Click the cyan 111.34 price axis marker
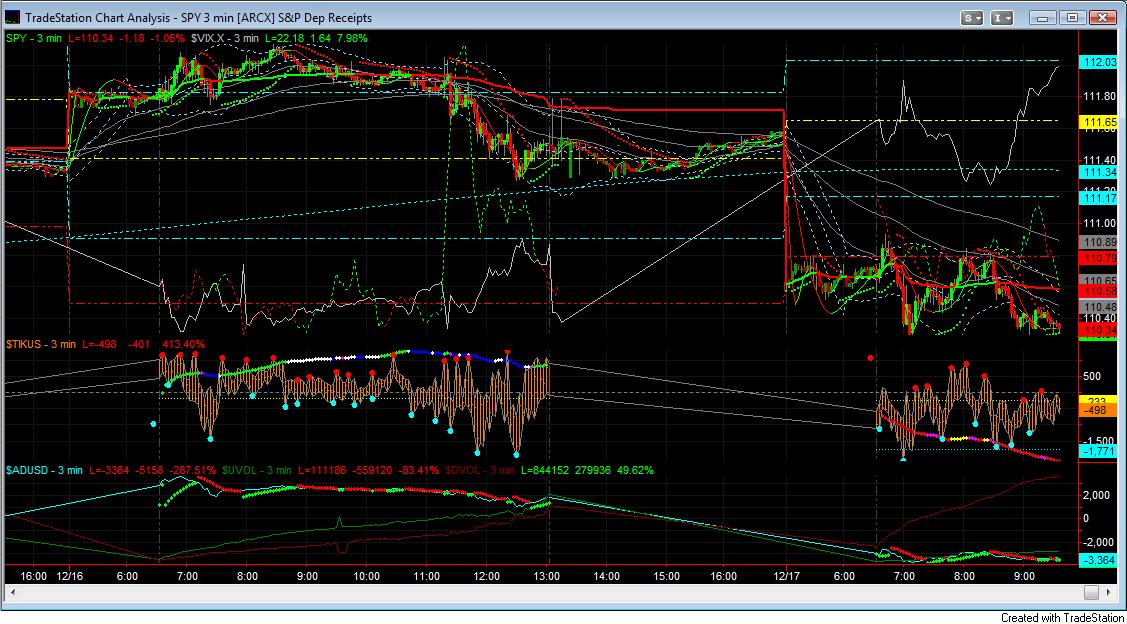This screenshot has height=624, width=1127. 1097,172
